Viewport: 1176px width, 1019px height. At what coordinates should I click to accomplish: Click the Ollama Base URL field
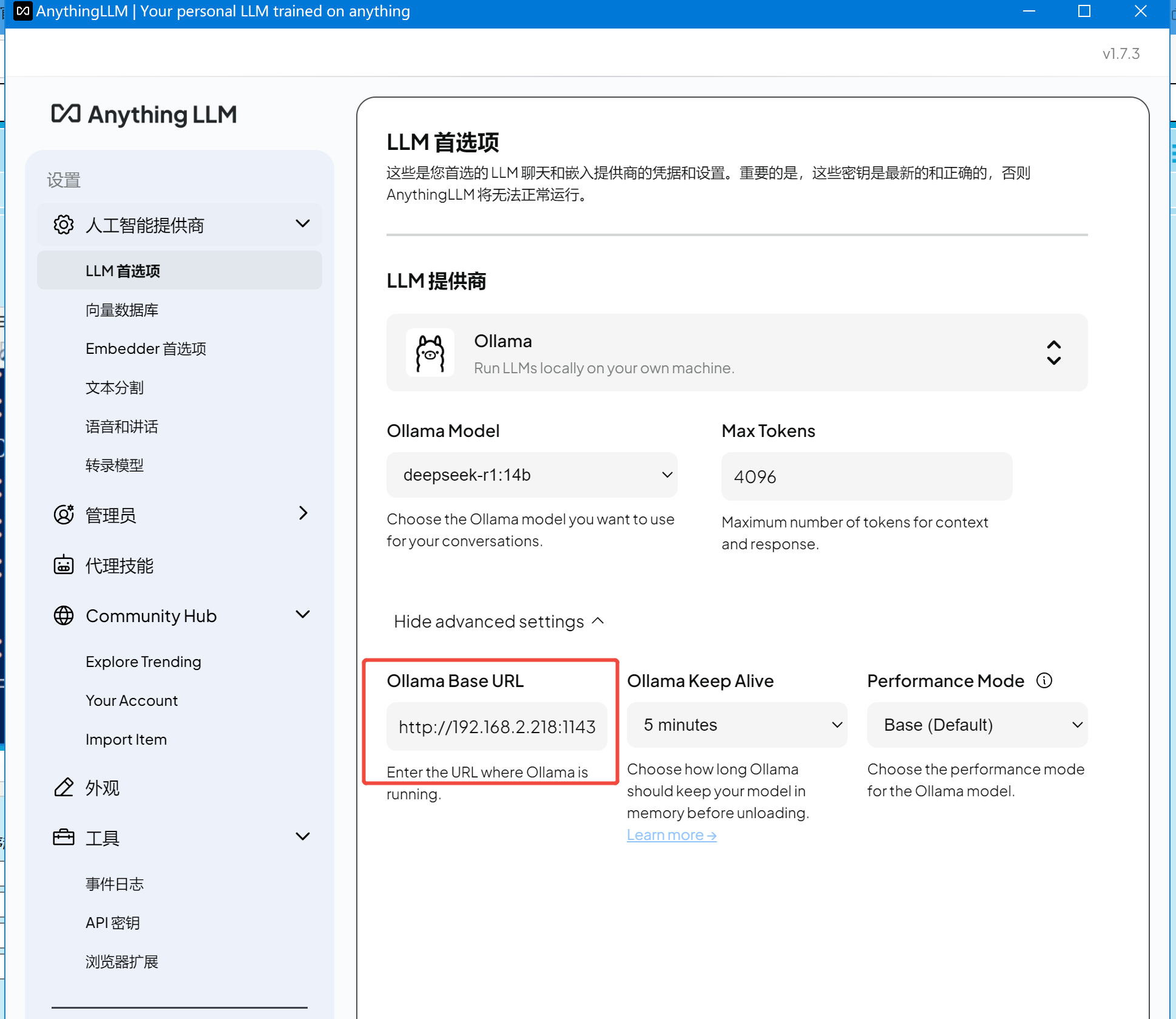[x=497, y=726]
